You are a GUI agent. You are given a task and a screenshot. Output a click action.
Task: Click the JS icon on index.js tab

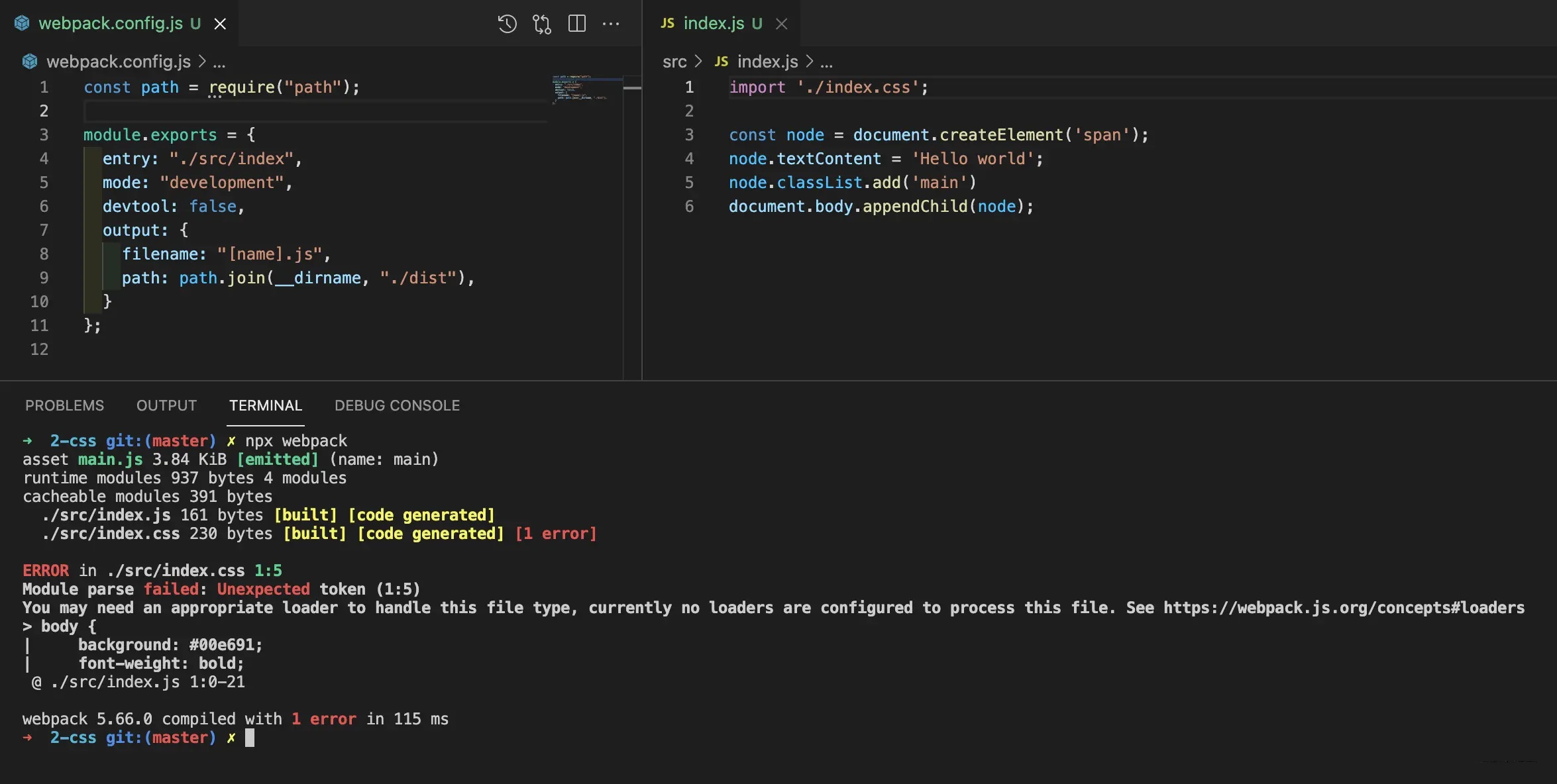pyautogui.click(x=667, y=24)
